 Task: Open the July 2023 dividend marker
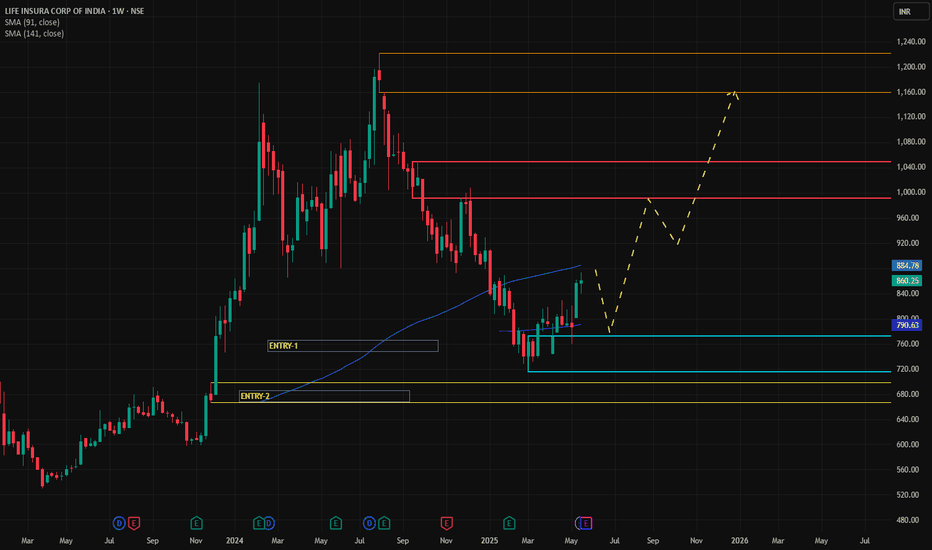click(119, 523)
